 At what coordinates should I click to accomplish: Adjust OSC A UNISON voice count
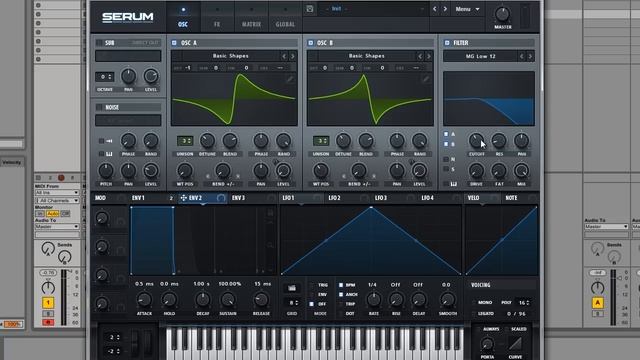pyautogui.click(x=185, y=141)
